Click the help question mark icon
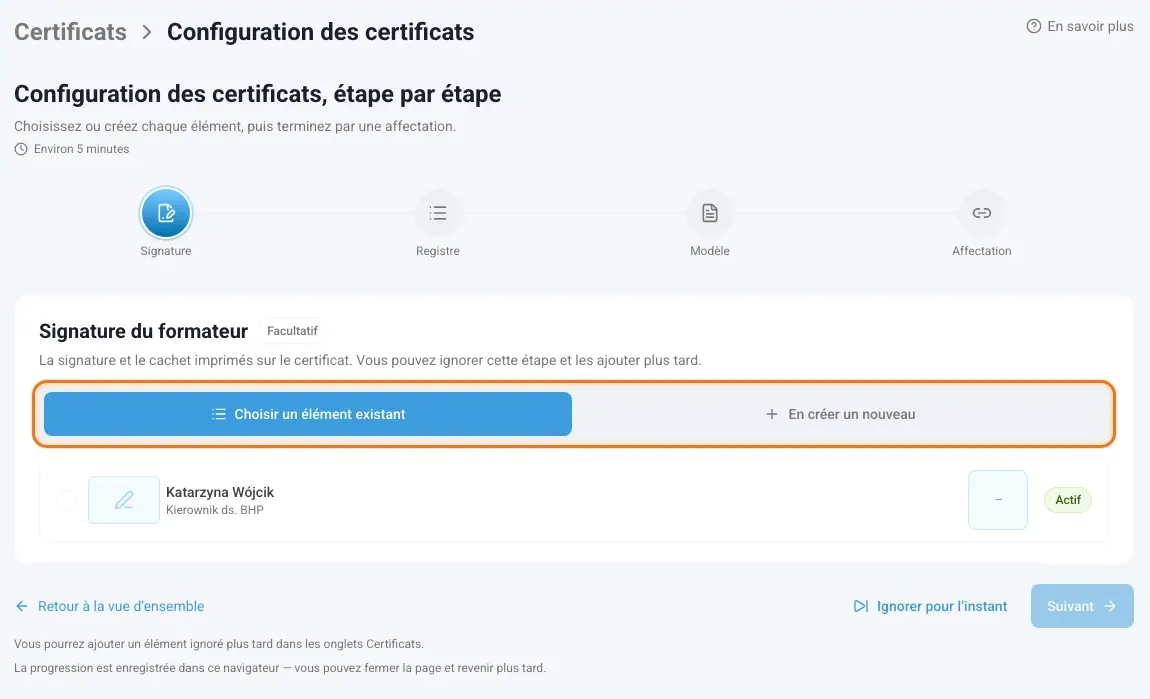The height and width of the screenshot is (699, 1150). pos(1033,26)
